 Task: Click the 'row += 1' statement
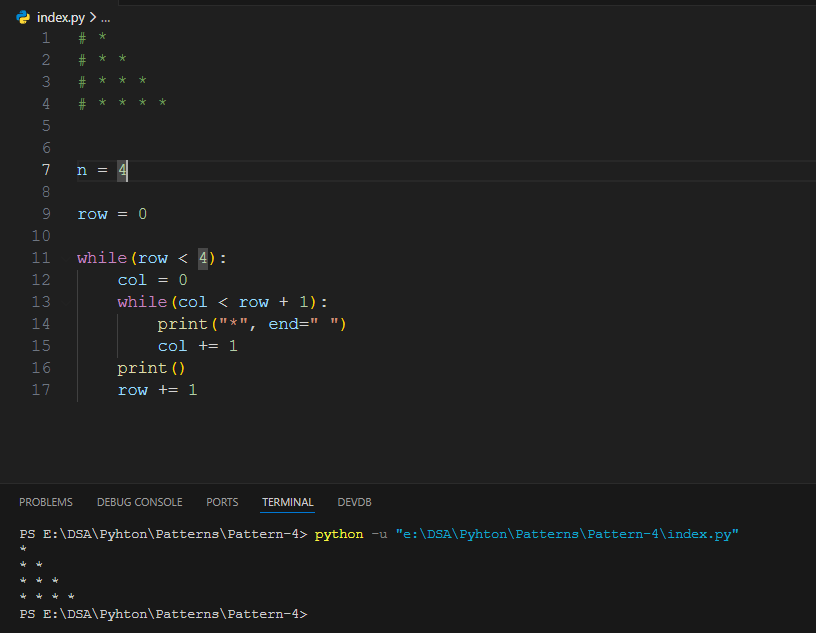point(157,390)
